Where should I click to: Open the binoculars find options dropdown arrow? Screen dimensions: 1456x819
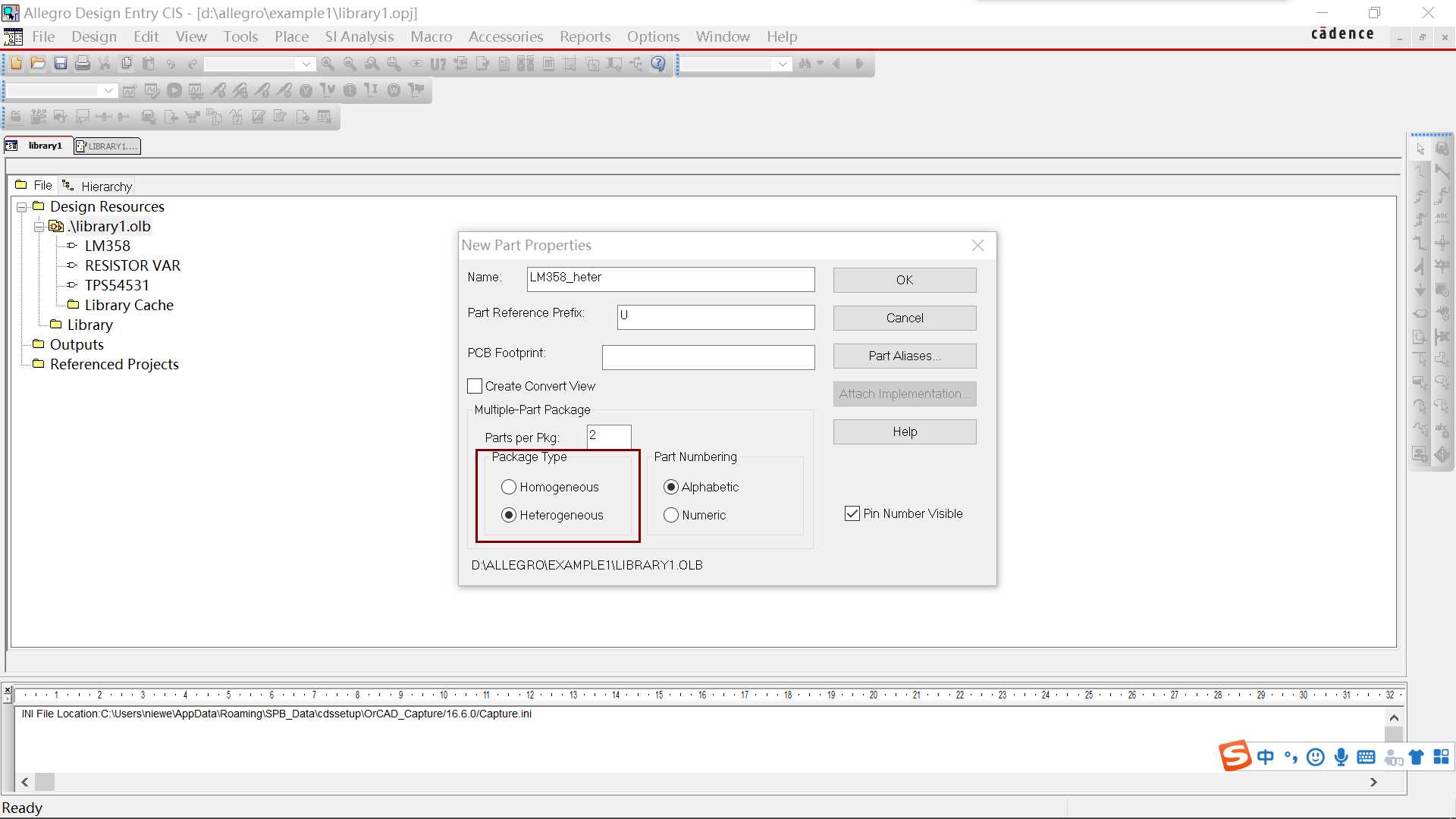point(820,64)
